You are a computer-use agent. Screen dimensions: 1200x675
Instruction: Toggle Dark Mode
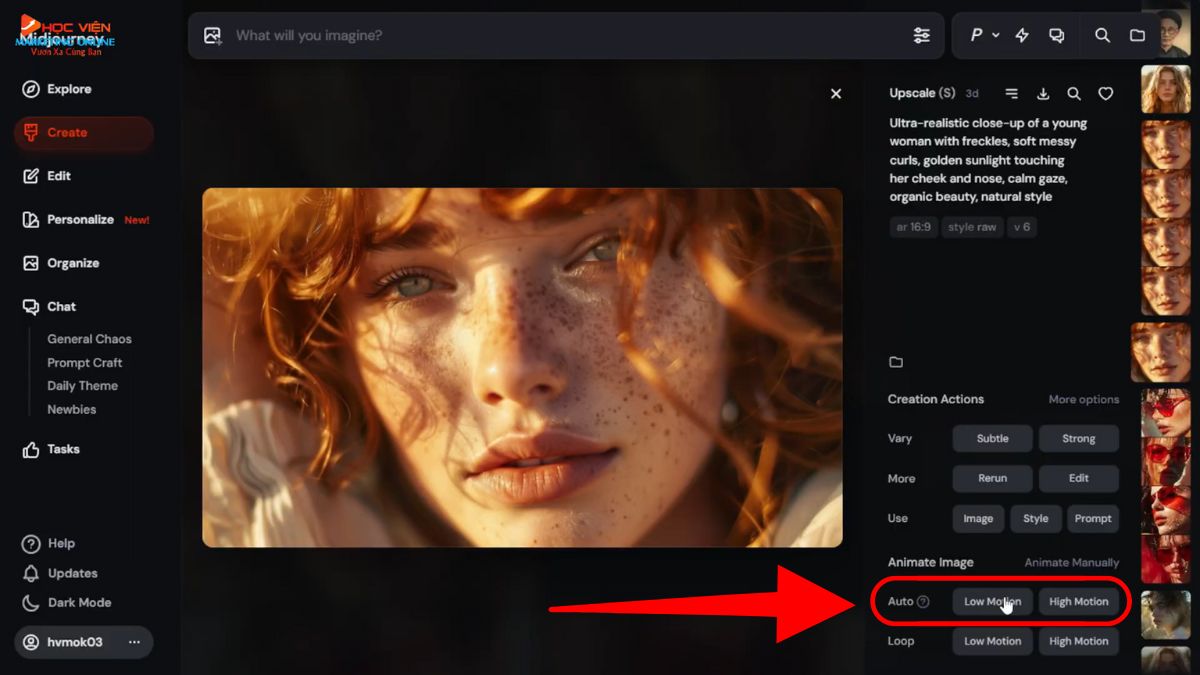pos(66,603)
